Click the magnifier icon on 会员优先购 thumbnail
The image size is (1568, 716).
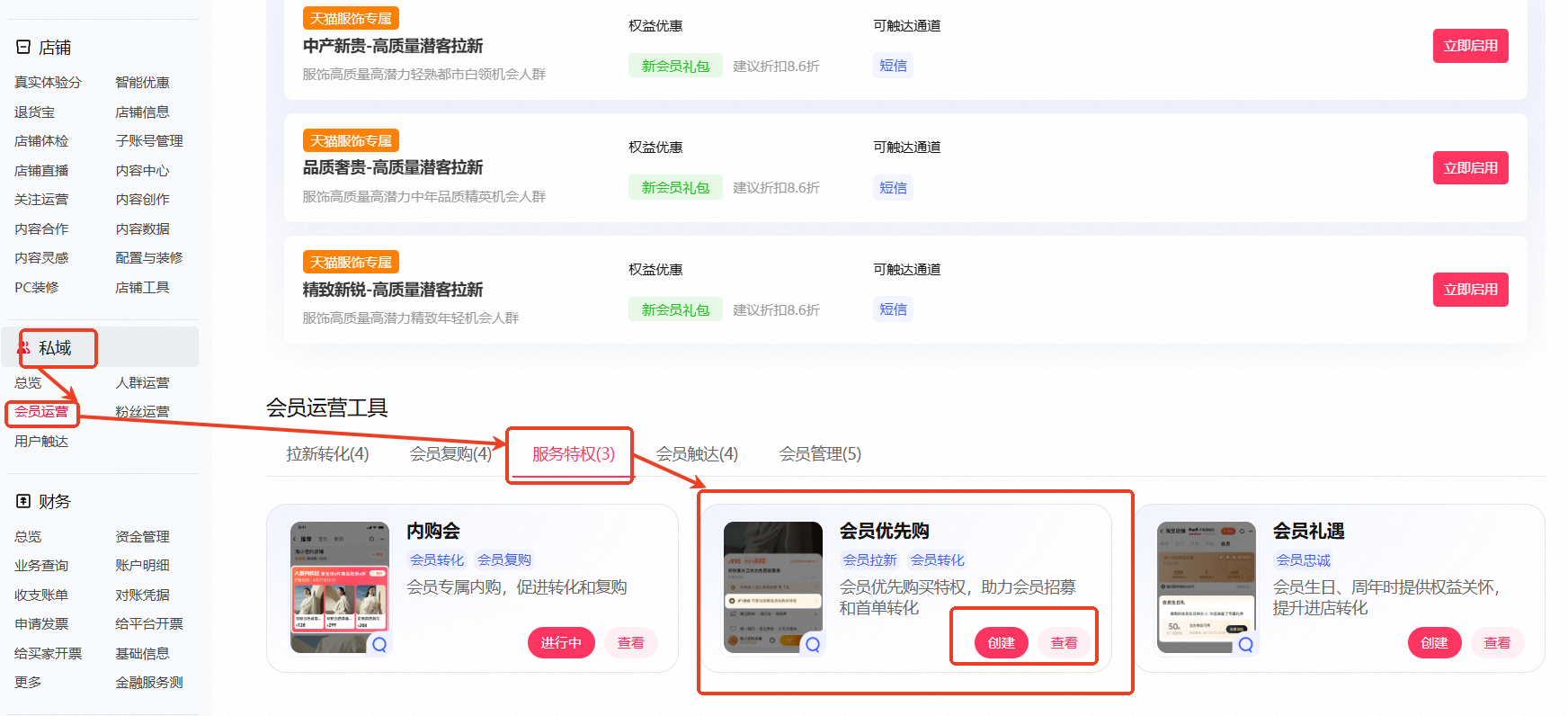tap(813, 644)
